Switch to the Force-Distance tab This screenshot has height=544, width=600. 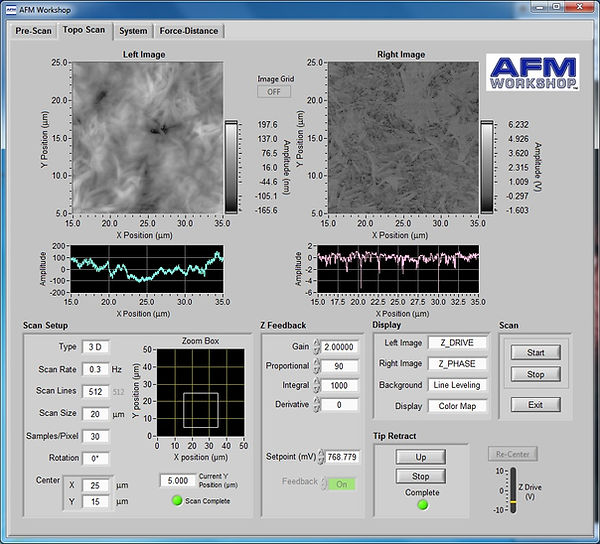(190, 30)
